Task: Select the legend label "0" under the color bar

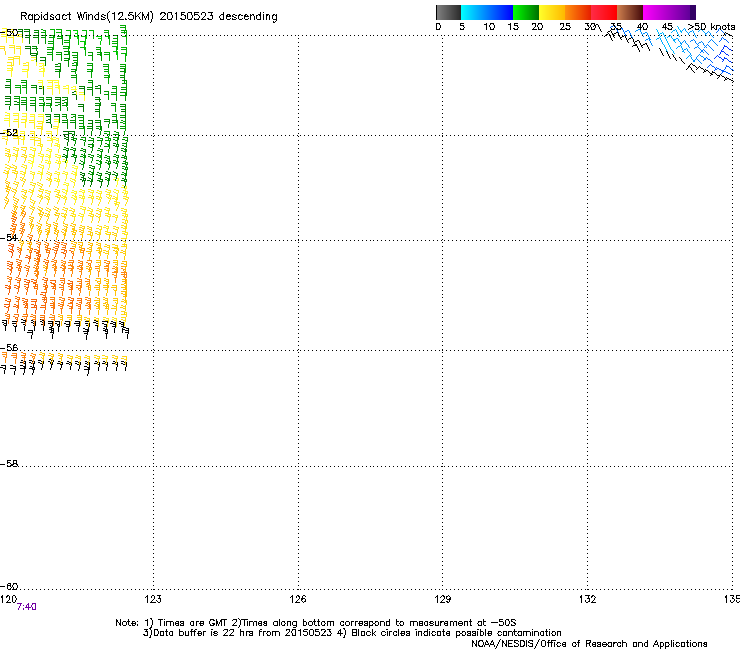Action: point(438,27)
